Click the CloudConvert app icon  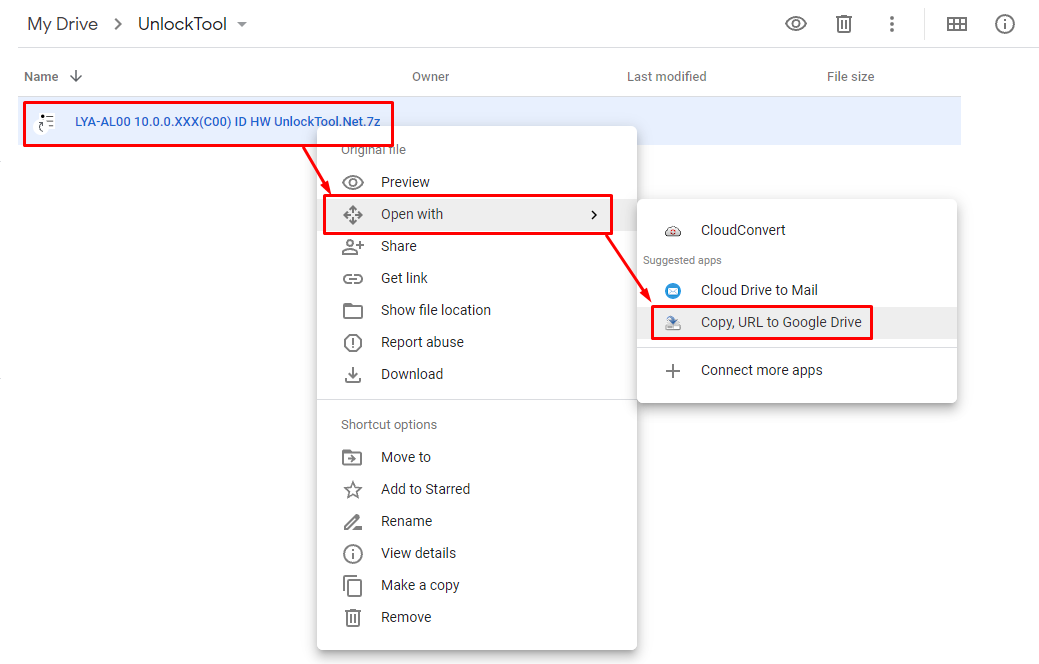pyautogui.click(x=673, y=231)
